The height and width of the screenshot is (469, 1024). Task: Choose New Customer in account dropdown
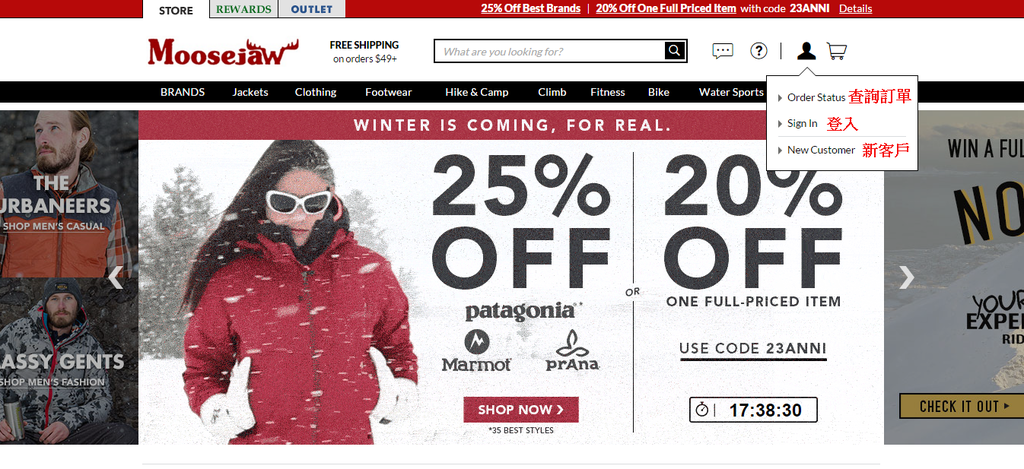click(x=821, y=150)
